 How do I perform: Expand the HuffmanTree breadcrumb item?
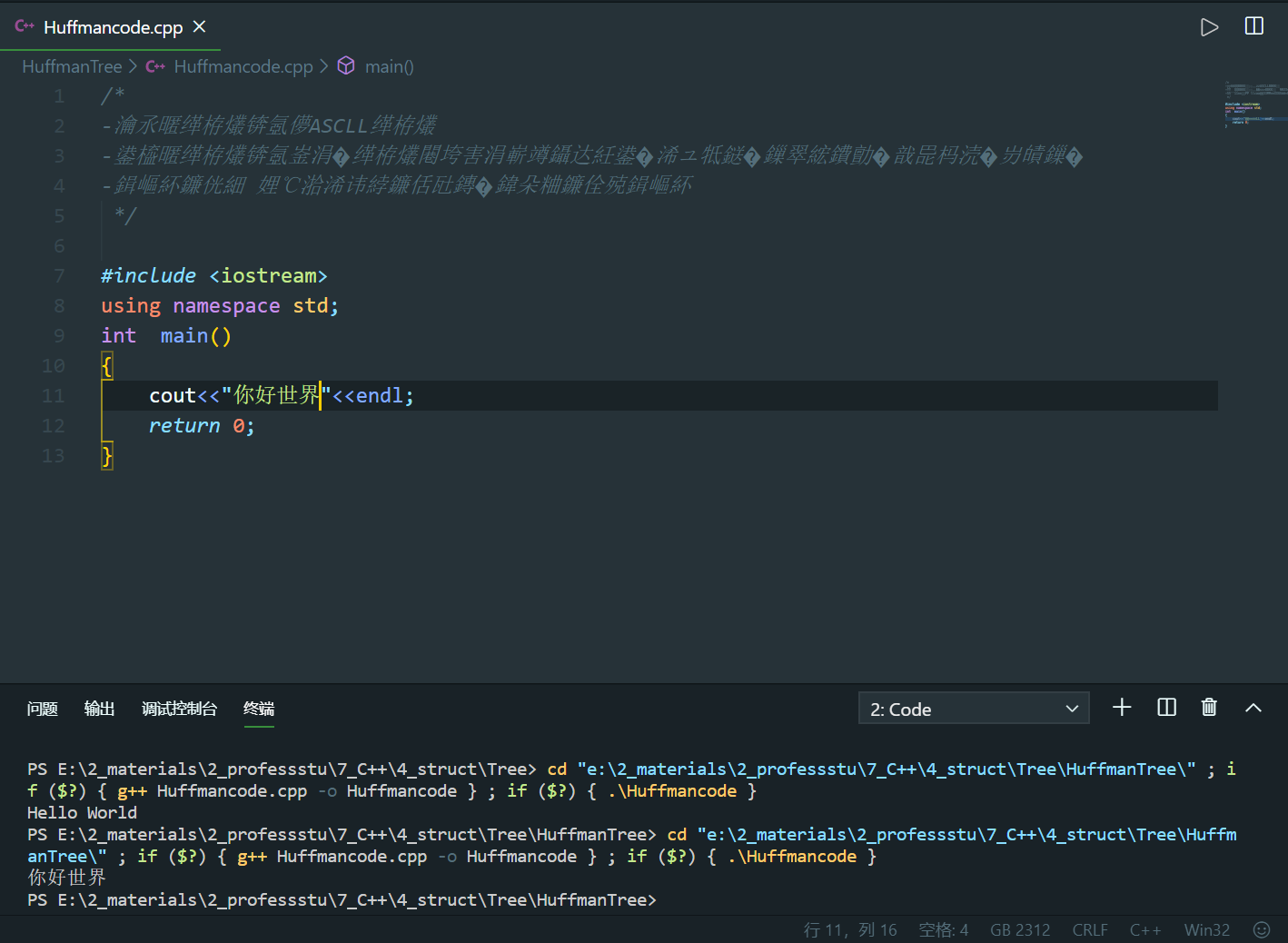tap(72, 65)
